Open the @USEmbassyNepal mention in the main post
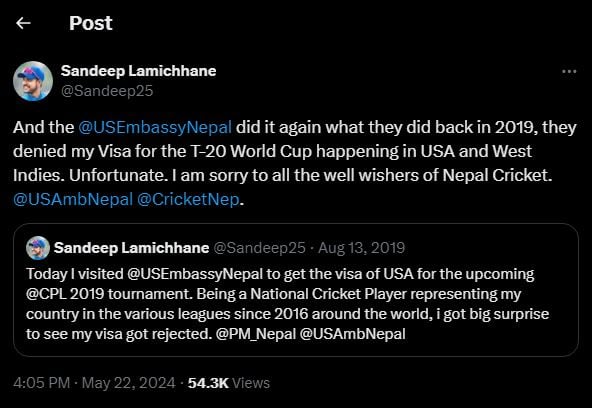Screen dimensions: 592x408 click(155, 127)
